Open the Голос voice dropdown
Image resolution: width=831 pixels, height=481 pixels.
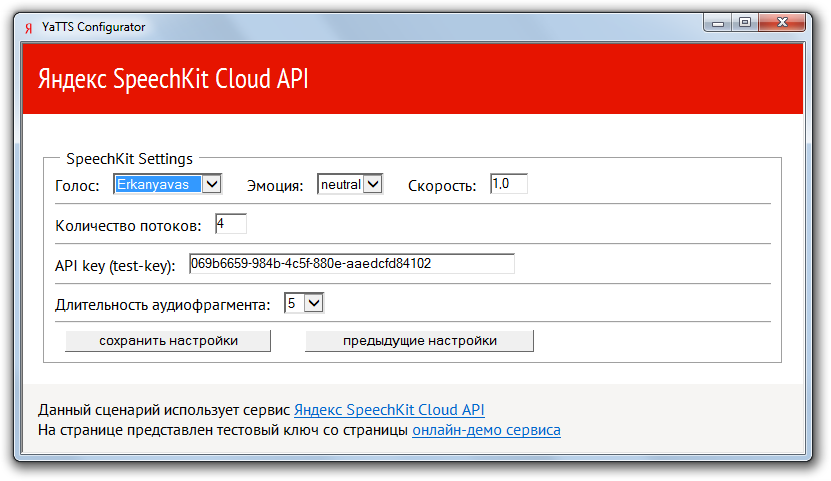(211, 184)
